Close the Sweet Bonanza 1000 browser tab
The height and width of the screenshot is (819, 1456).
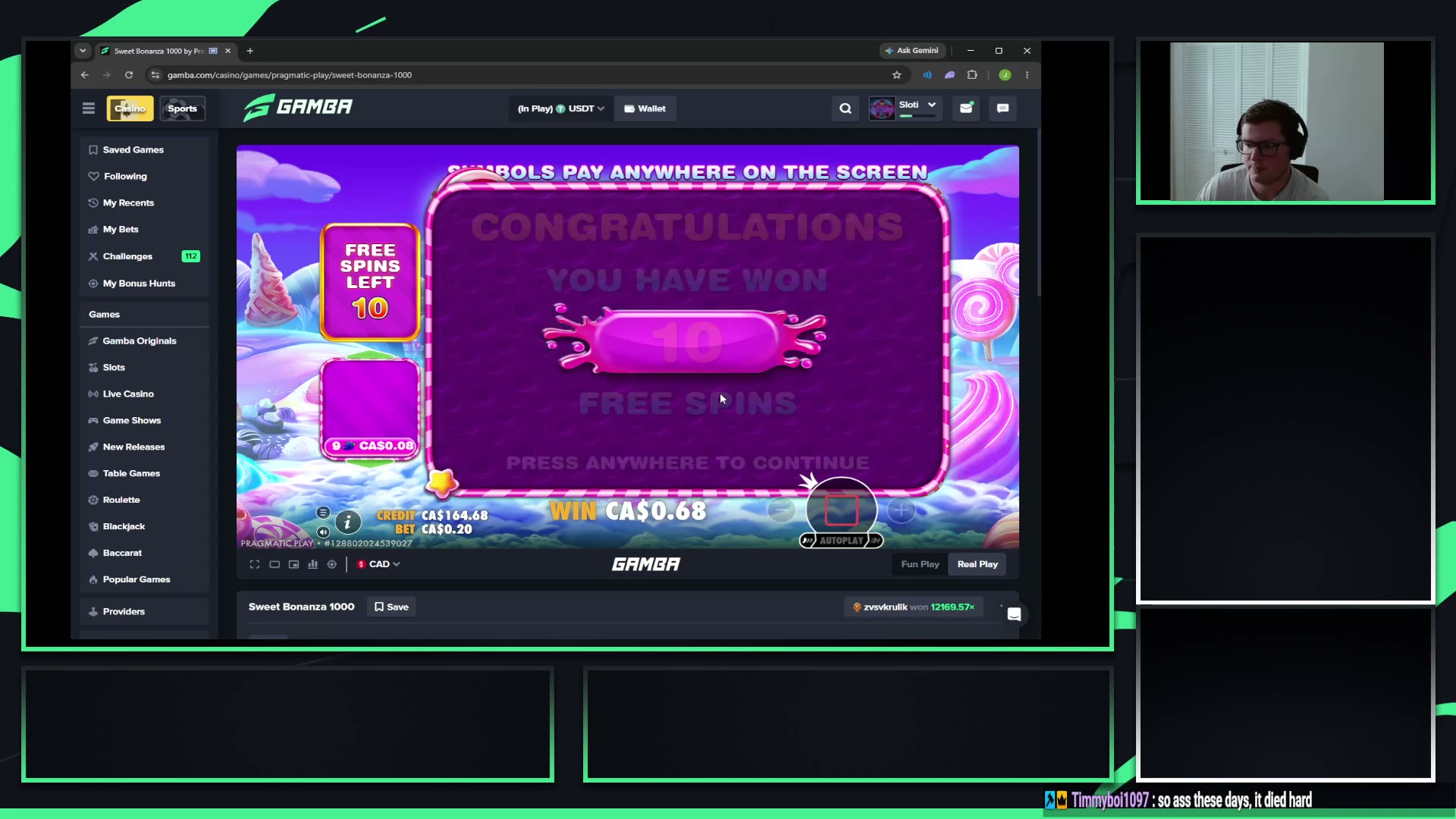(227, 51)
